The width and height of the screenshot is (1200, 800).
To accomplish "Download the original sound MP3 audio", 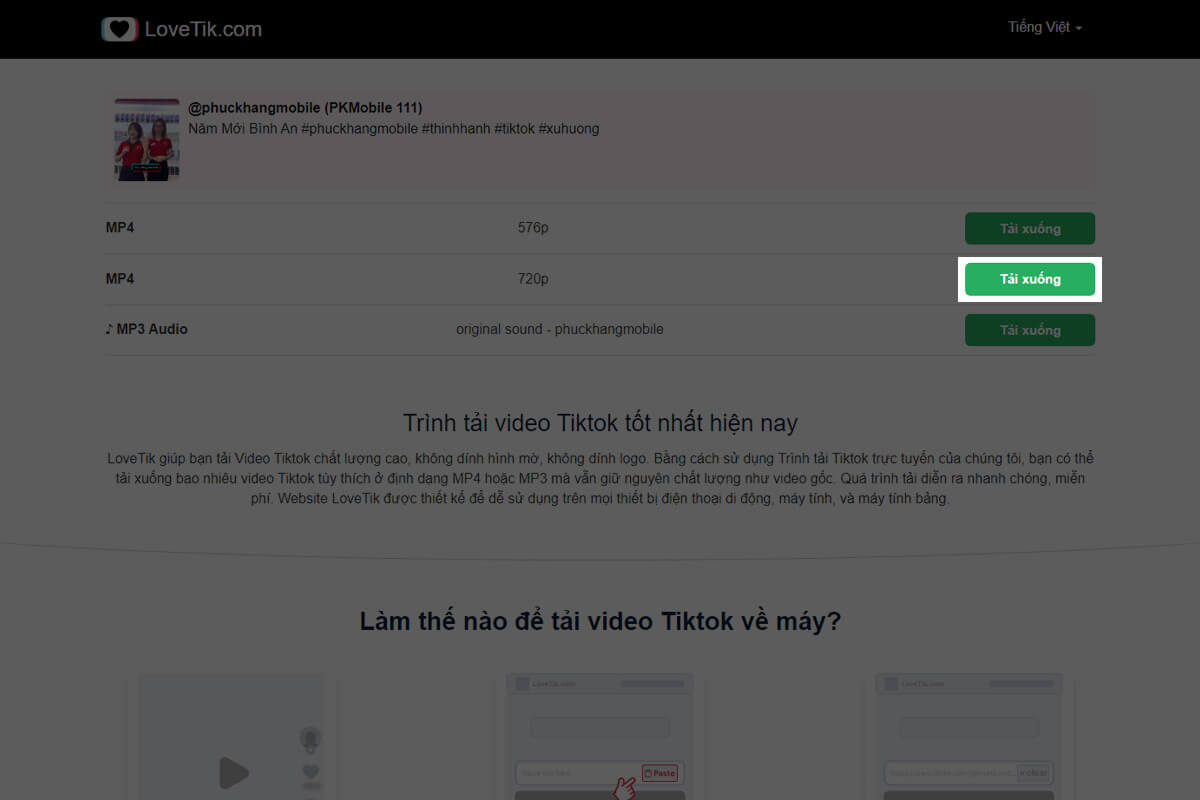I will (x=1030, y=330).
